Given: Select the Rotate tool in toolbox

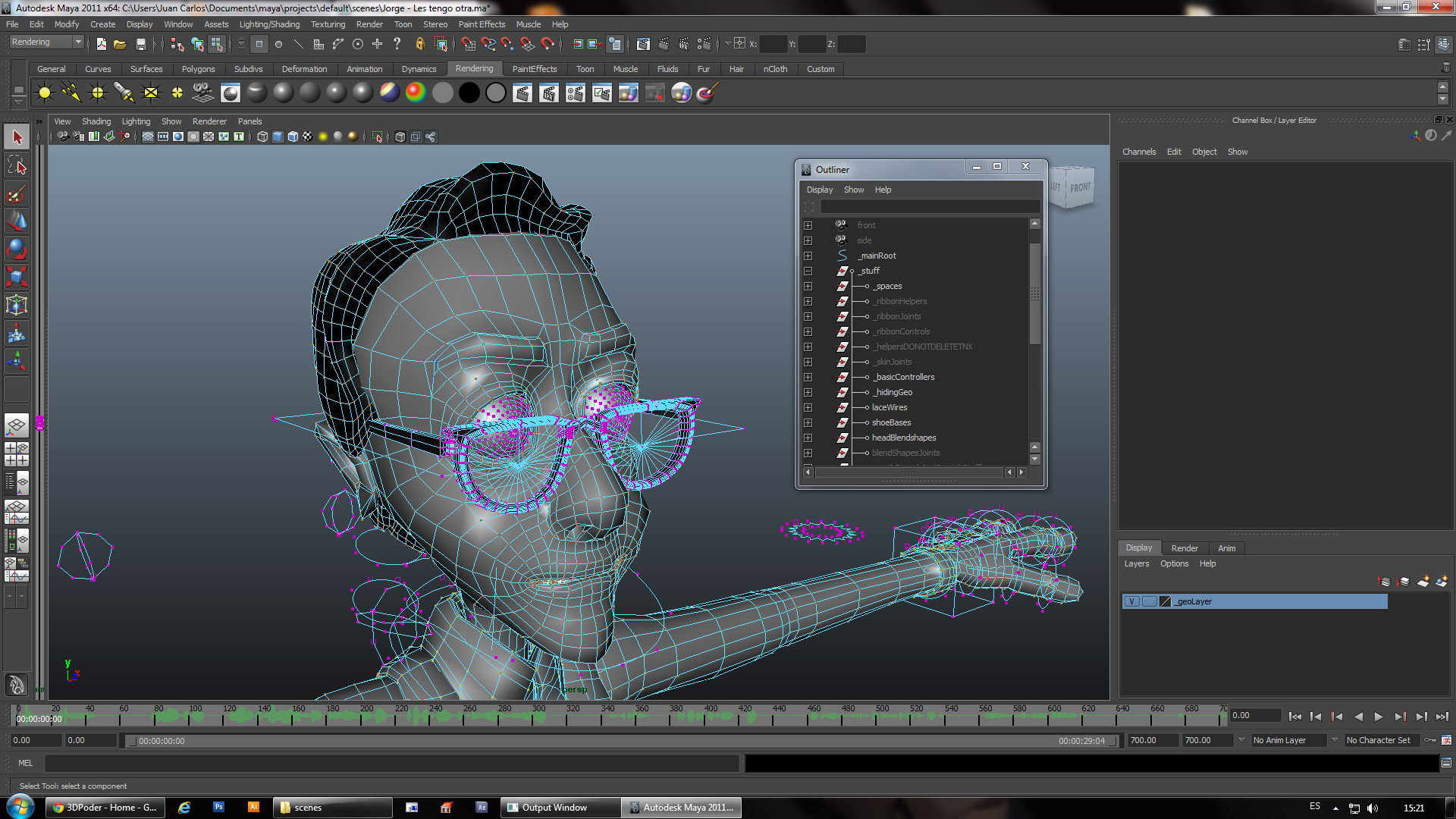Looking at the screenshot, I should coord(17,249).
